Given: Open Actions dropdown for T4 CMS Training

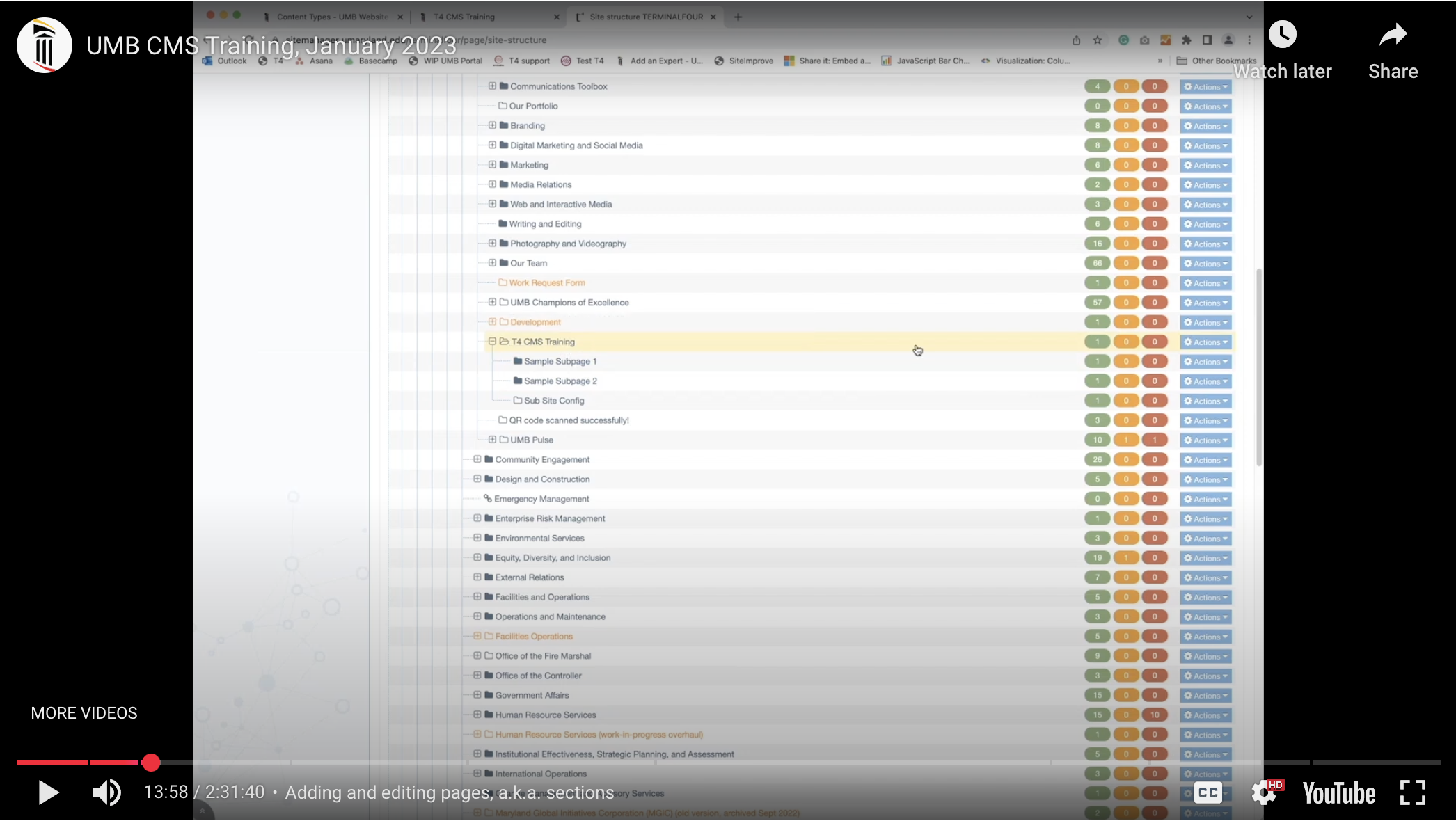Looking at the screenshot, I should click(1205, 342).
